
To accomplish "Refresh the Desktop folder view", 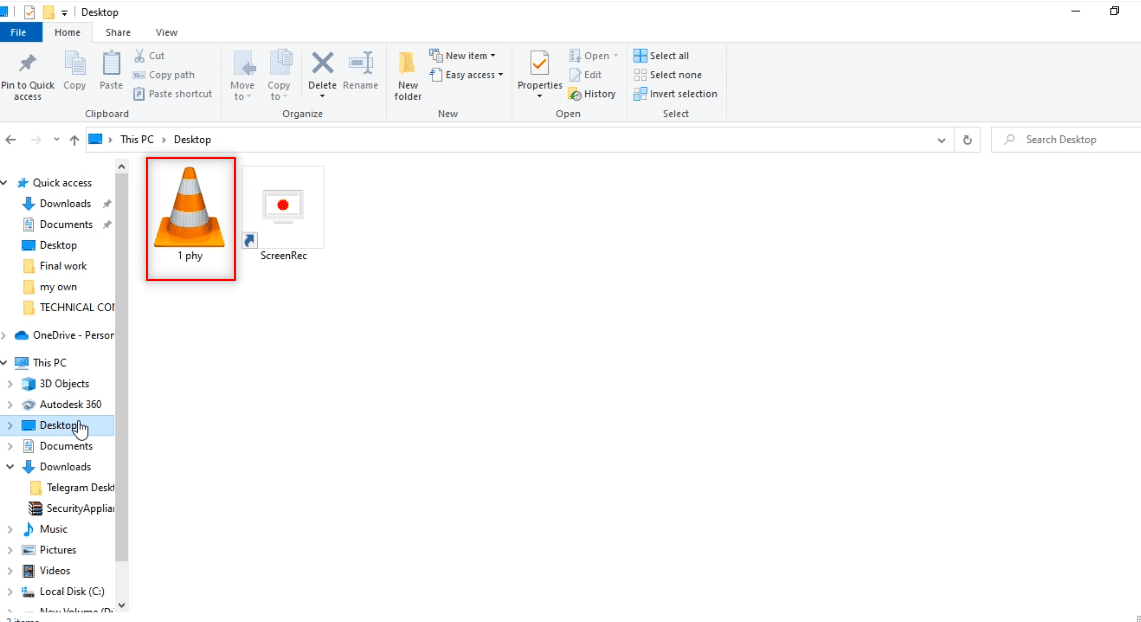I will point(967,140).
